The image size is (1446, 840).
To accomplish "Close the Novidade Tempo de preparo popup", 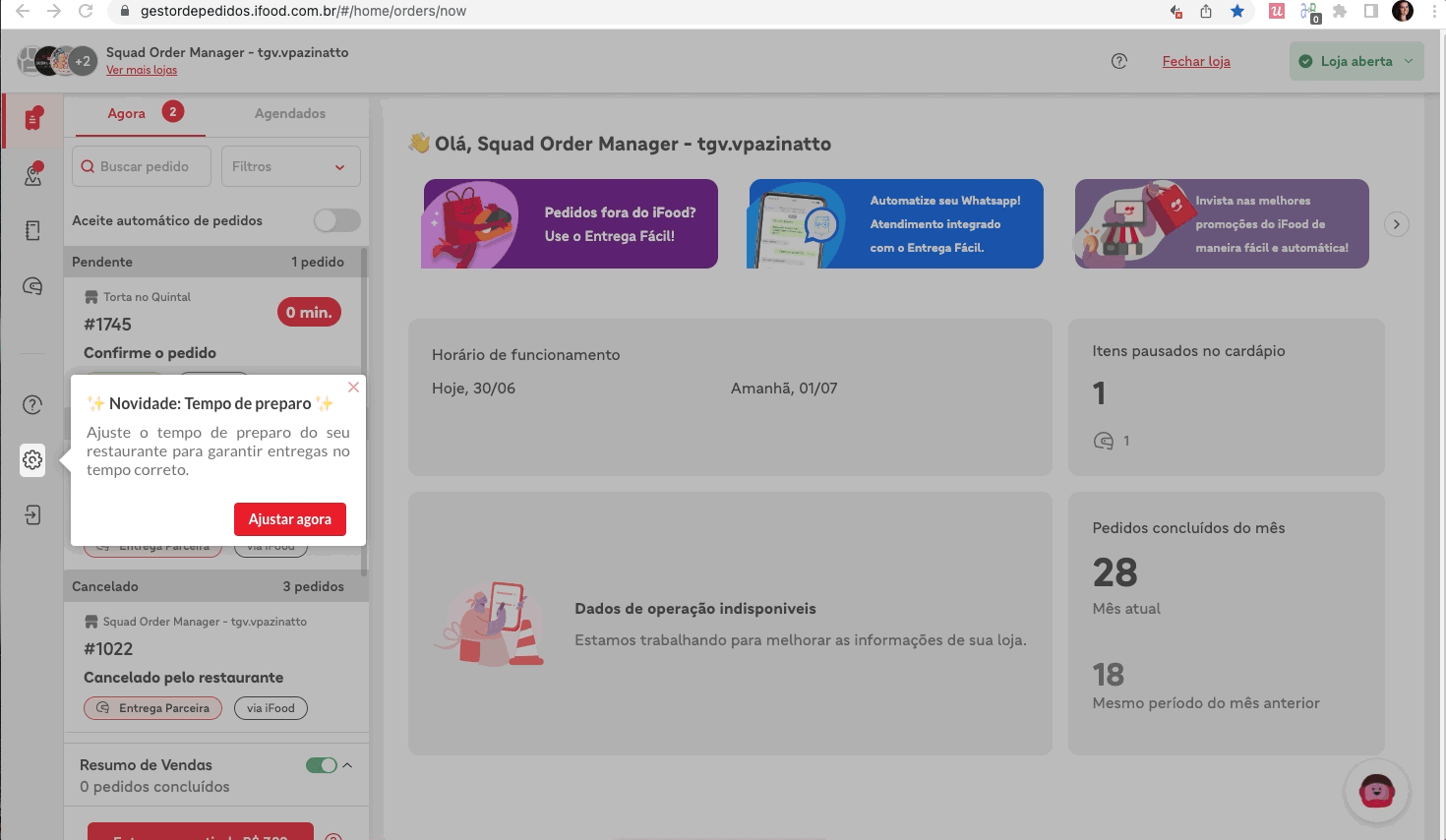I will pos(353,387).
